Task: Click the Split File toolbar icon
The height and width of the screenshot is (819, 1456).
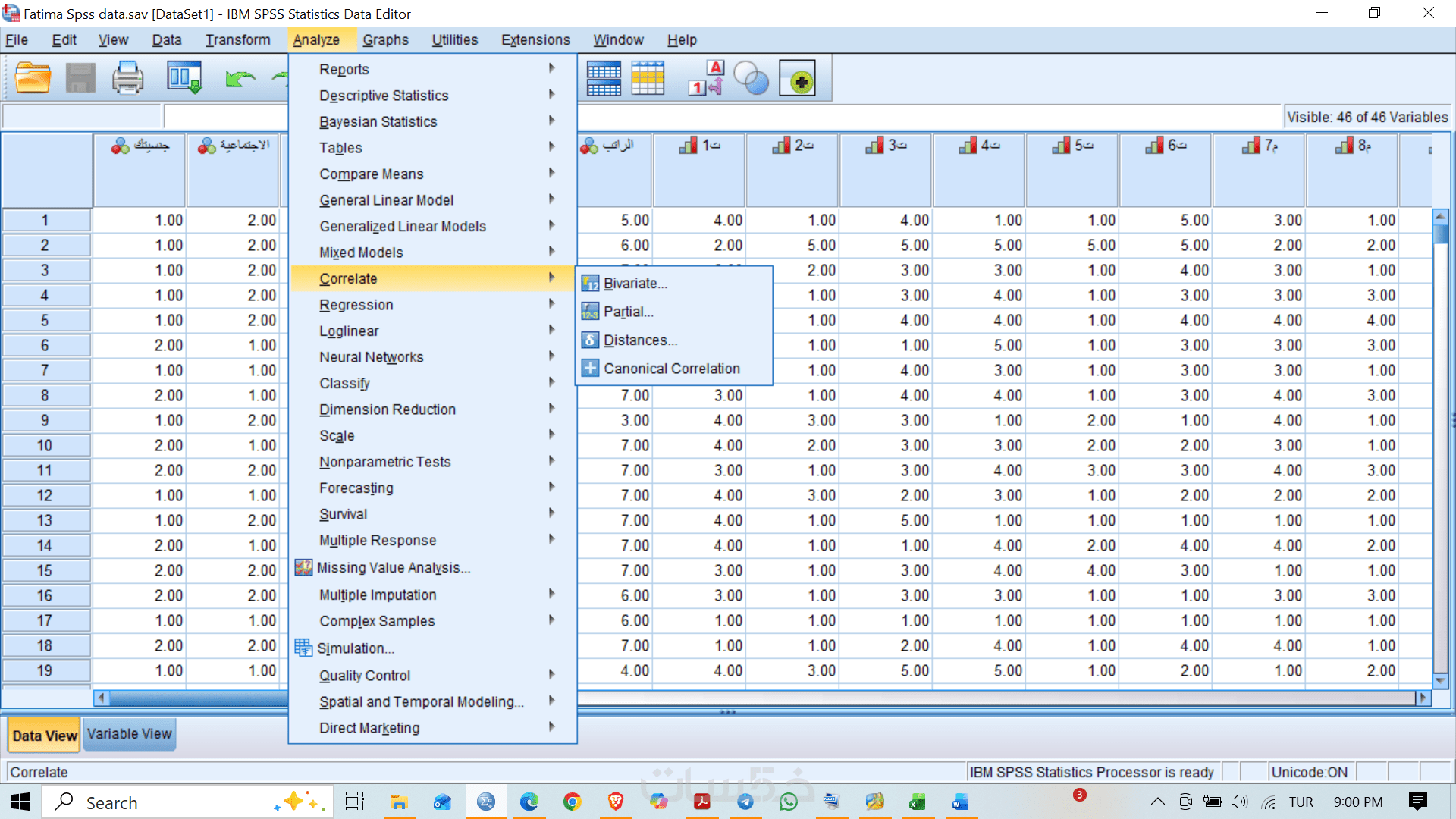Action: point(604,78)
